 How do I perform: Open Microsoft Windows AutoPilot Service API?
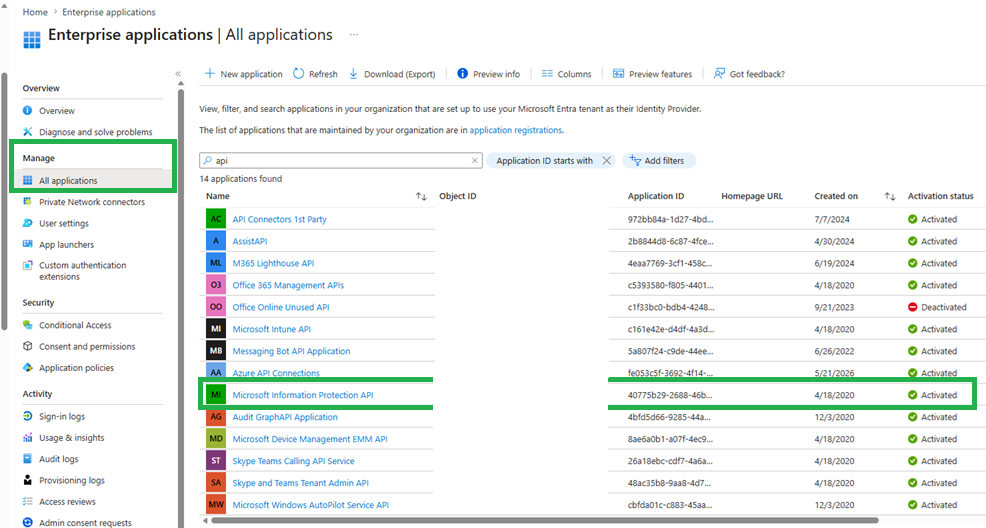[x=311, y=505]
